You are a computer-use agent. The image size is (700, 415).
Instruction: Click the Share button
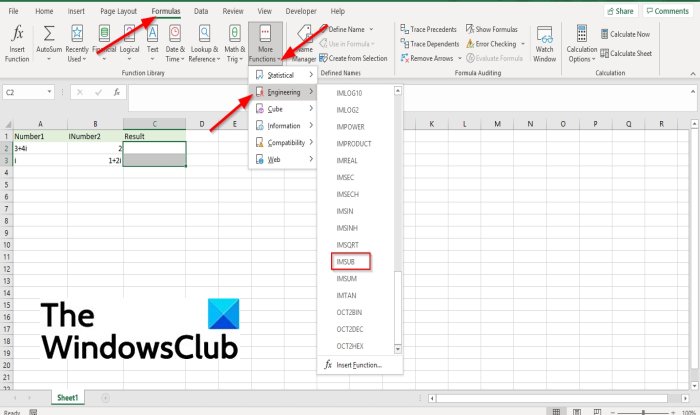(621, 11)
